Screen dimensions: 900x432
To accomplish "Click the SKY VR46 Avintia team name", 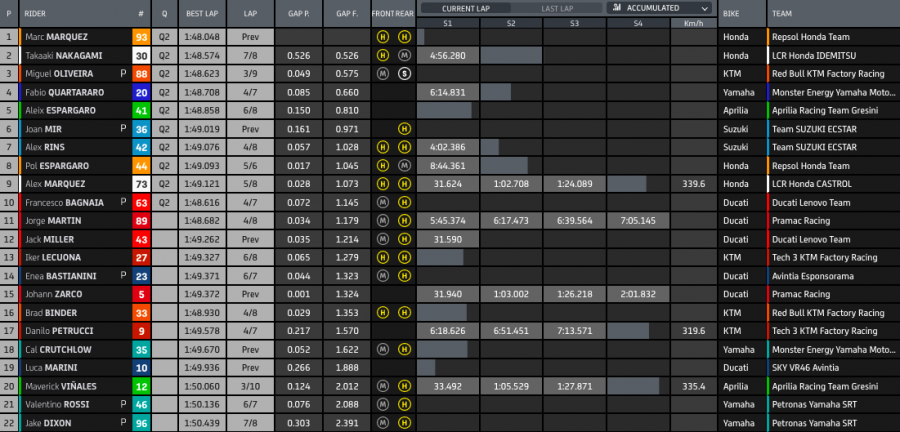I will [806, 367].
